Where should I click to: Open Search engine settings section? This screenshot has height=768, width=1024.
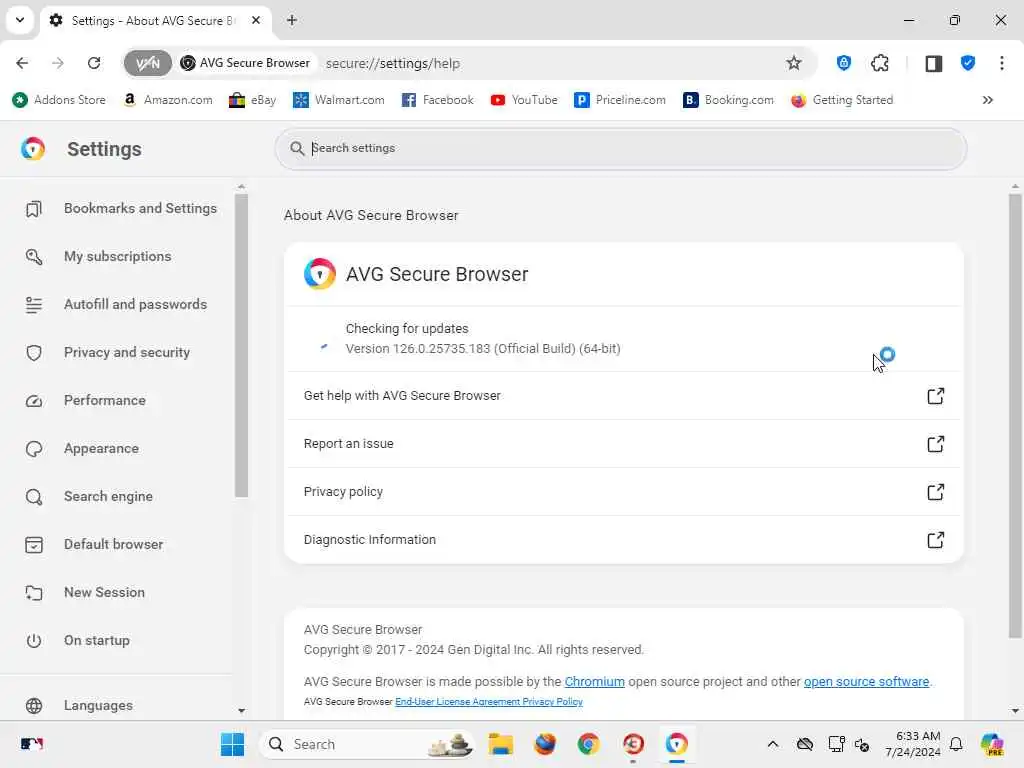click(x=89, y=496)
